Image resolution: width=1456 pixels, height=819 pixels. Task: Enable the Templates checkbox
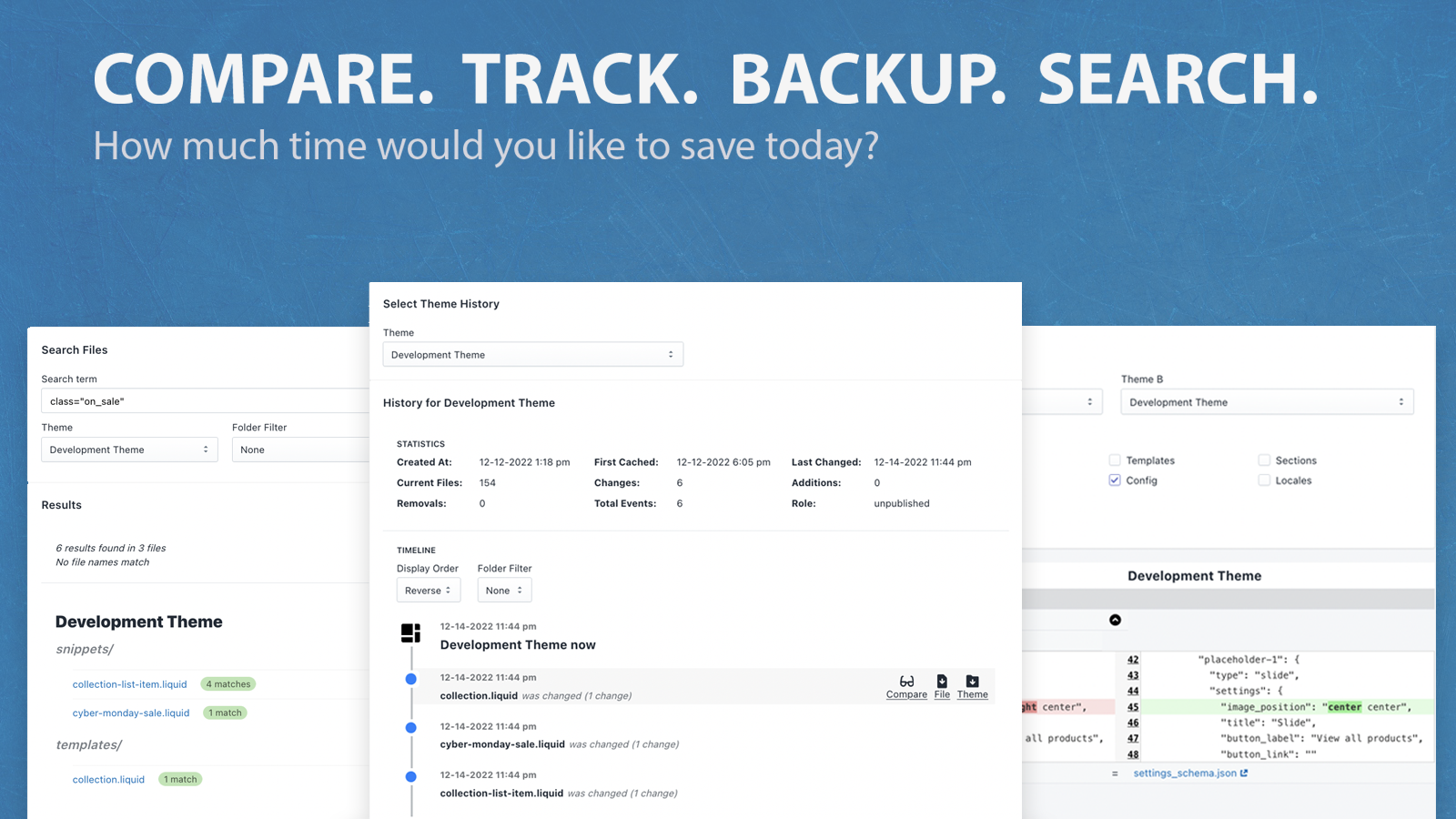pos(1115,460)
